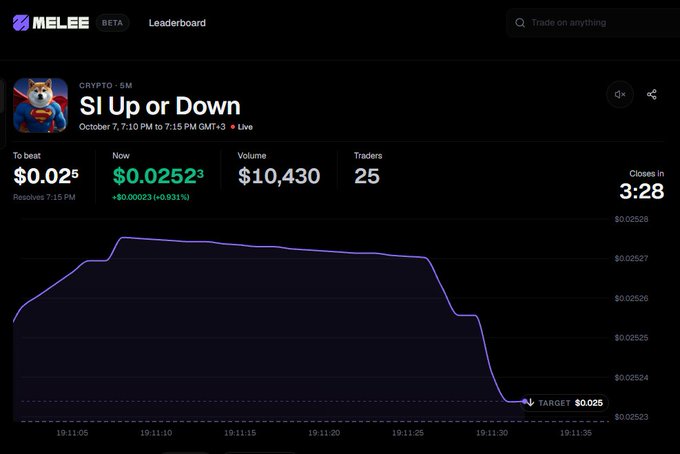
Task: Click the BETA badge
Action: tap(112, 23)
